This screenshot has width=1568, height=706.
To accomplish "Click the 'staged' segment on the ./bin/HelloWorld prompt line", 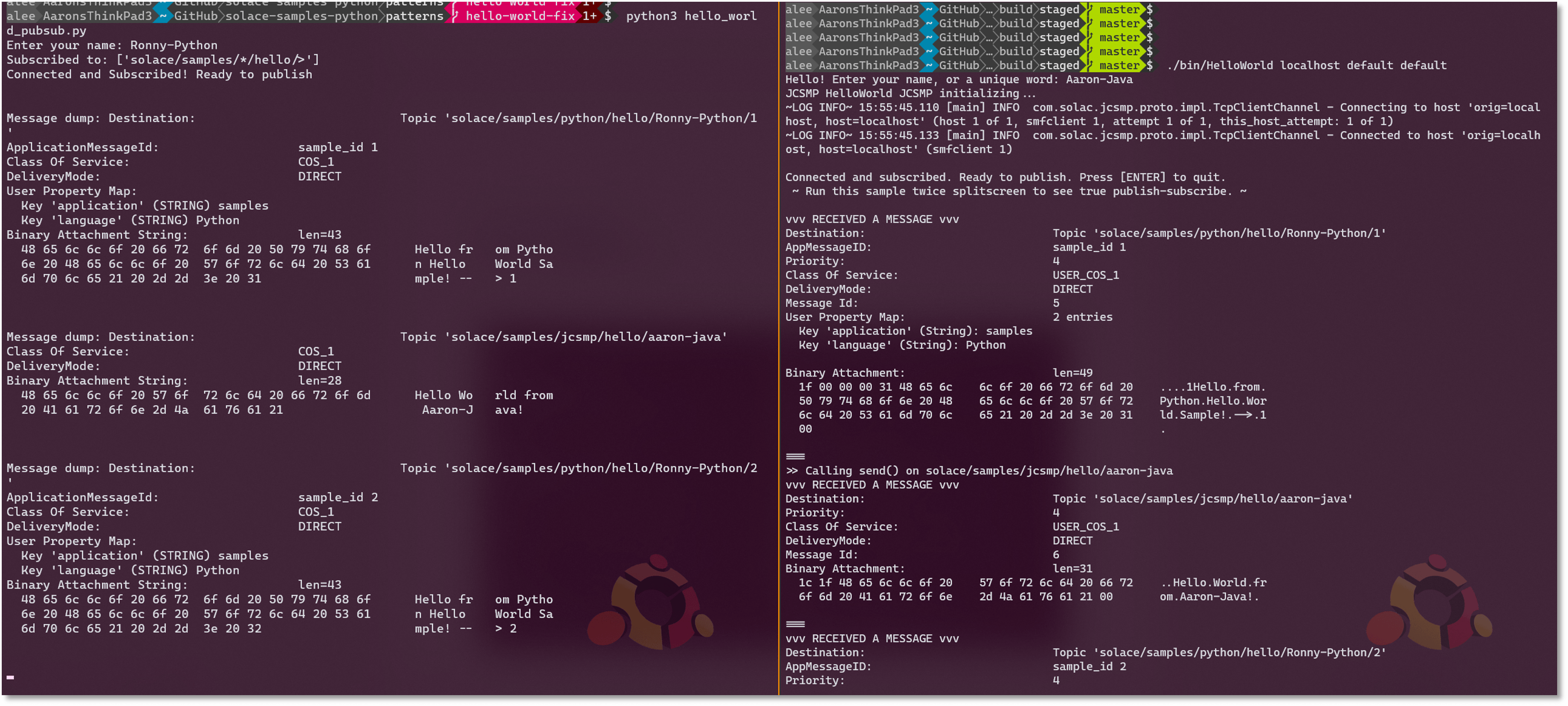I will (x=1059, y=65).
